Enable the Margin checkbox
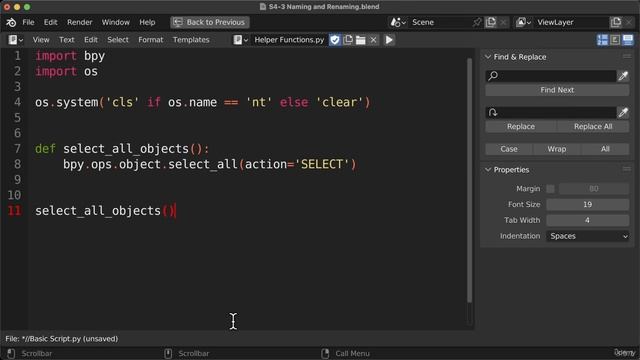640x360 pixels. (551, 189)
